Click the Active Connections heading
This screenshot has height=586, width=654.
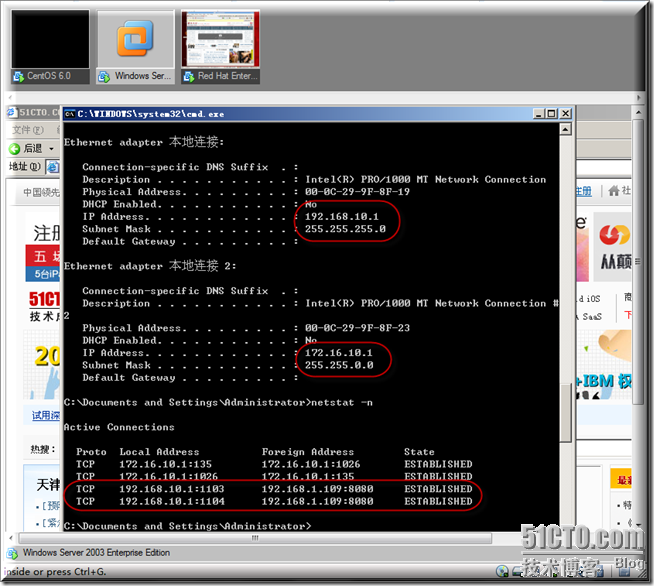coord(119,427)
